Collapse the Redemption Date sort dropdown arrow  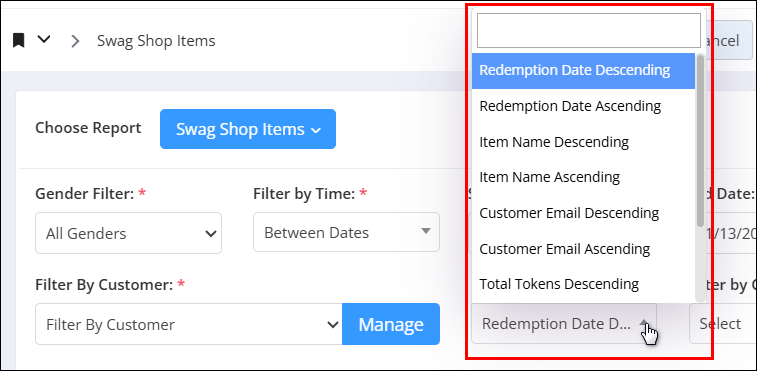(644, 322)
